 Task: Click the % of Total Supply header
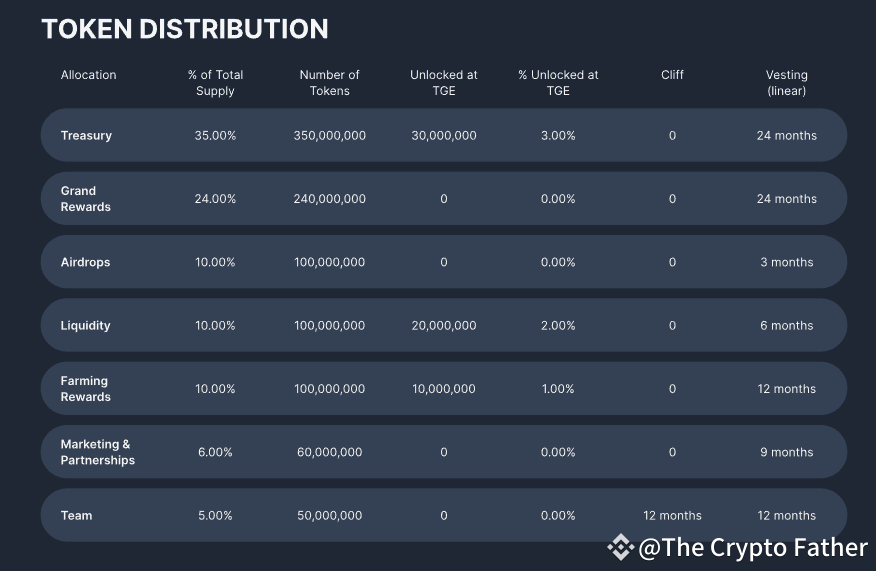click(x=215, y=83)
